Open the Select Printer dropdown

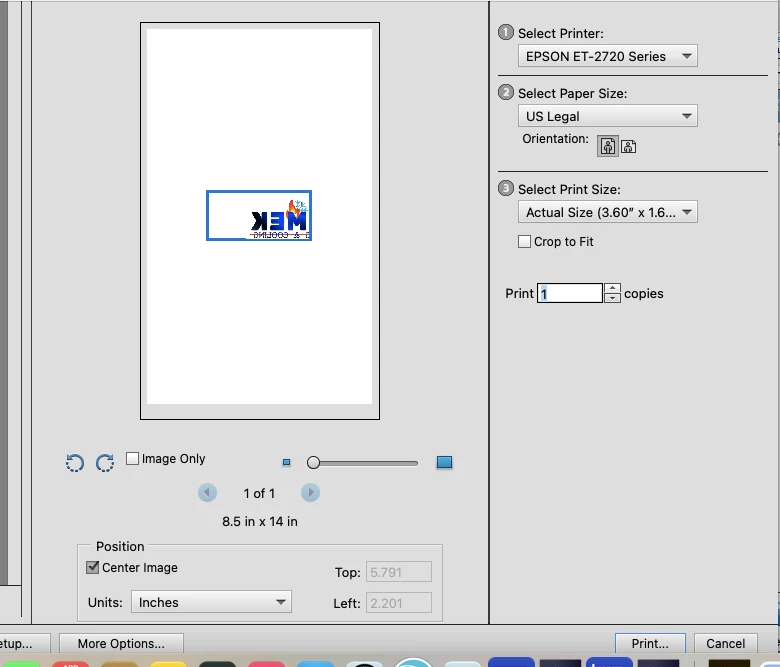pyautogui.click(x=607, y=56)
